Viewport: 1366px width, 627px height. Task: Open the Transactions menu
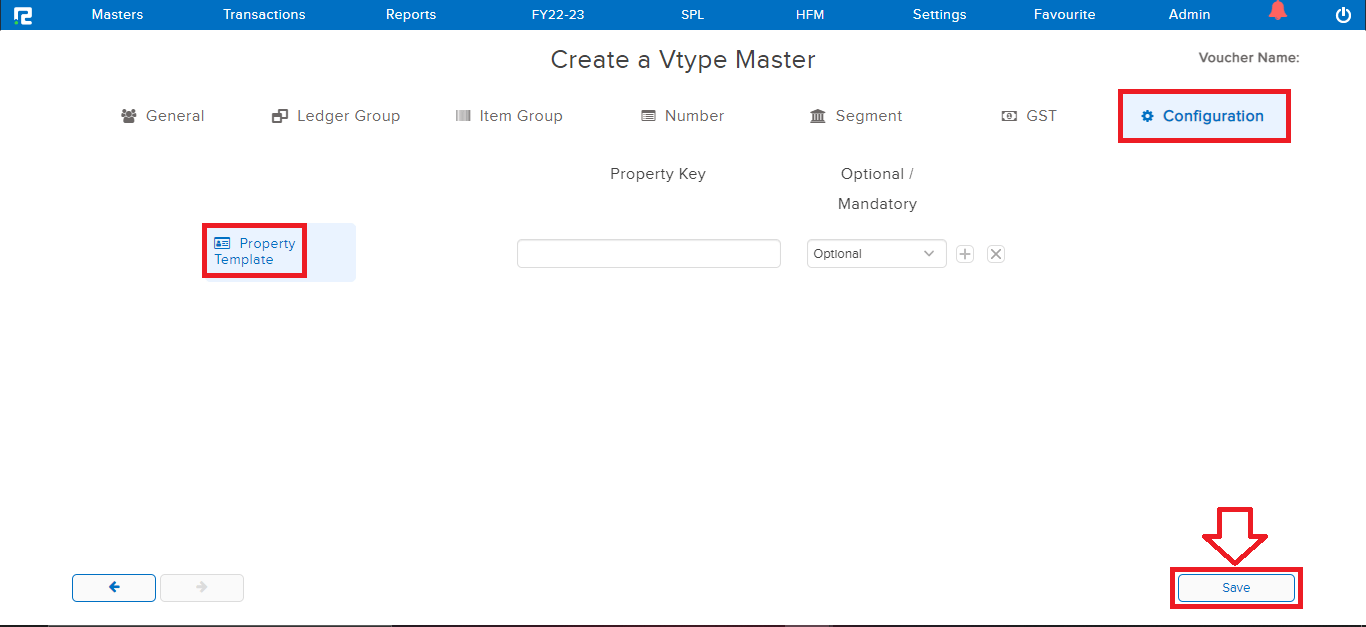coord(264,14)
